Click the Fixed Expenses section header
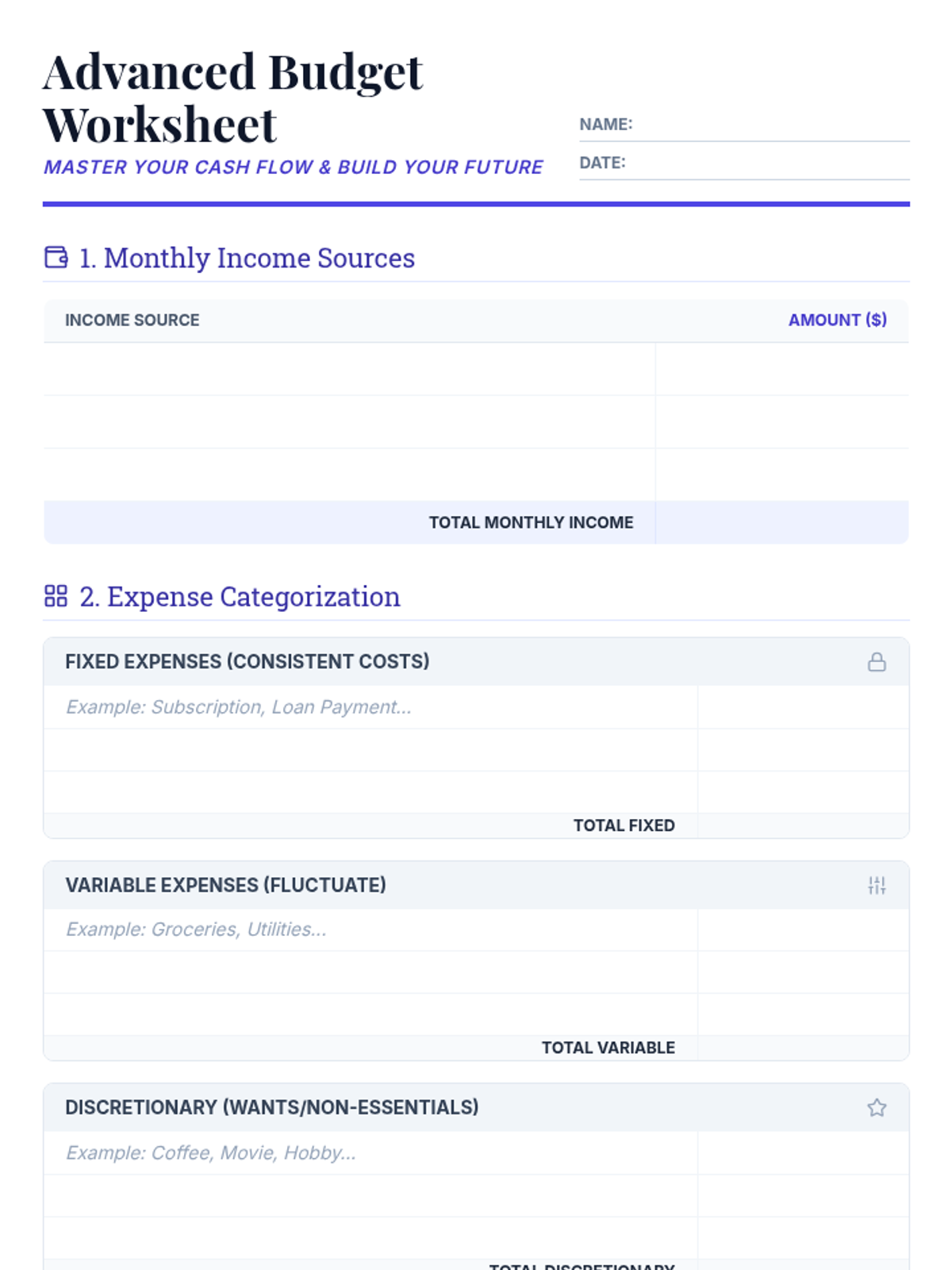 coord(248,662)
